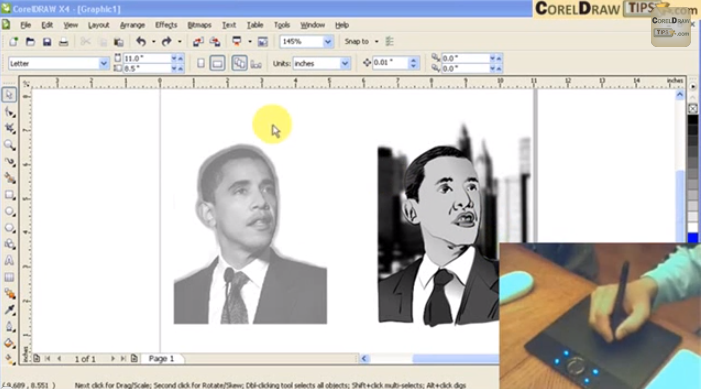Go to the first page in navigator
Image resolution: width=702 pixels, height=389 pixels.
(47, 359)
